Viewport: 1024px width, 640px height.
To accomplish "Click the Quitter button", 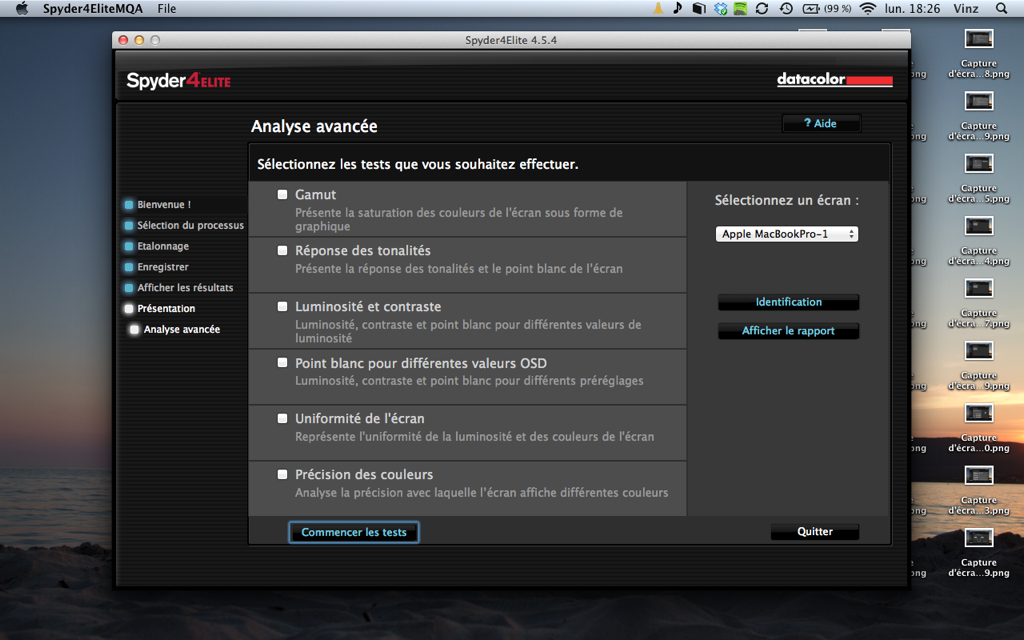I will (814, 532).
